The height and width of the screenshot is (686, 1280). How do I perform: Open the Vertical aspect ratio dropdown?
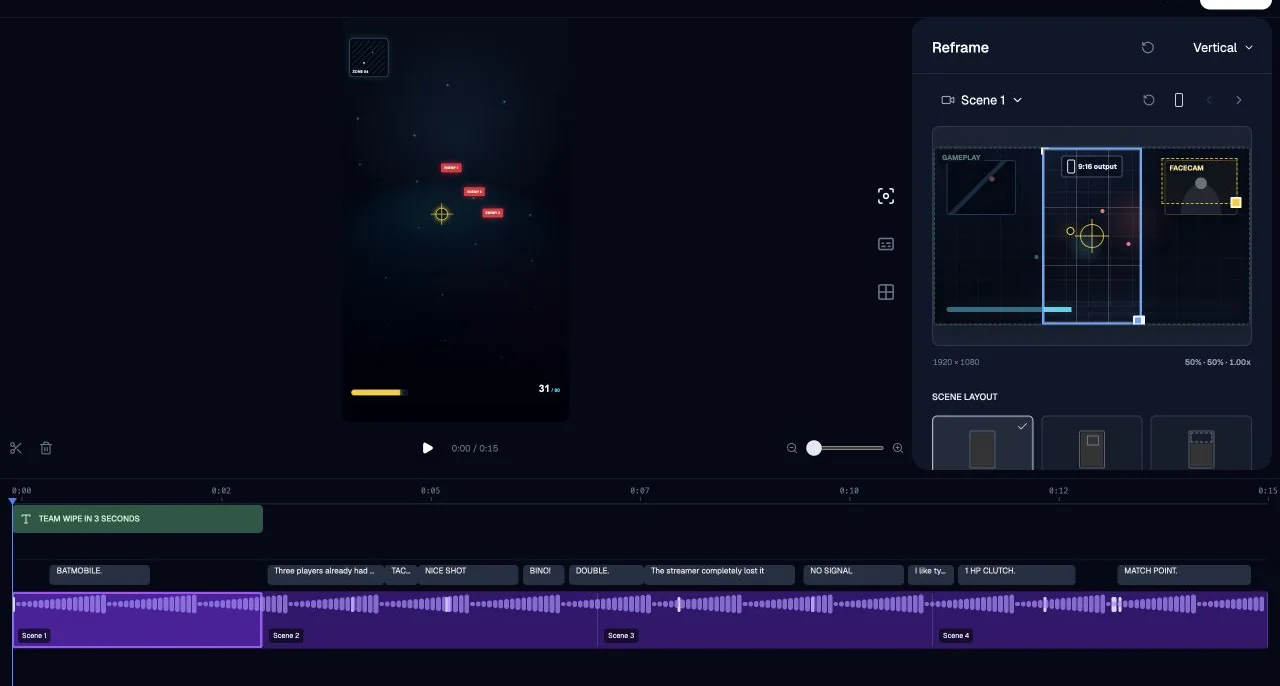(x=1223, y=47)
